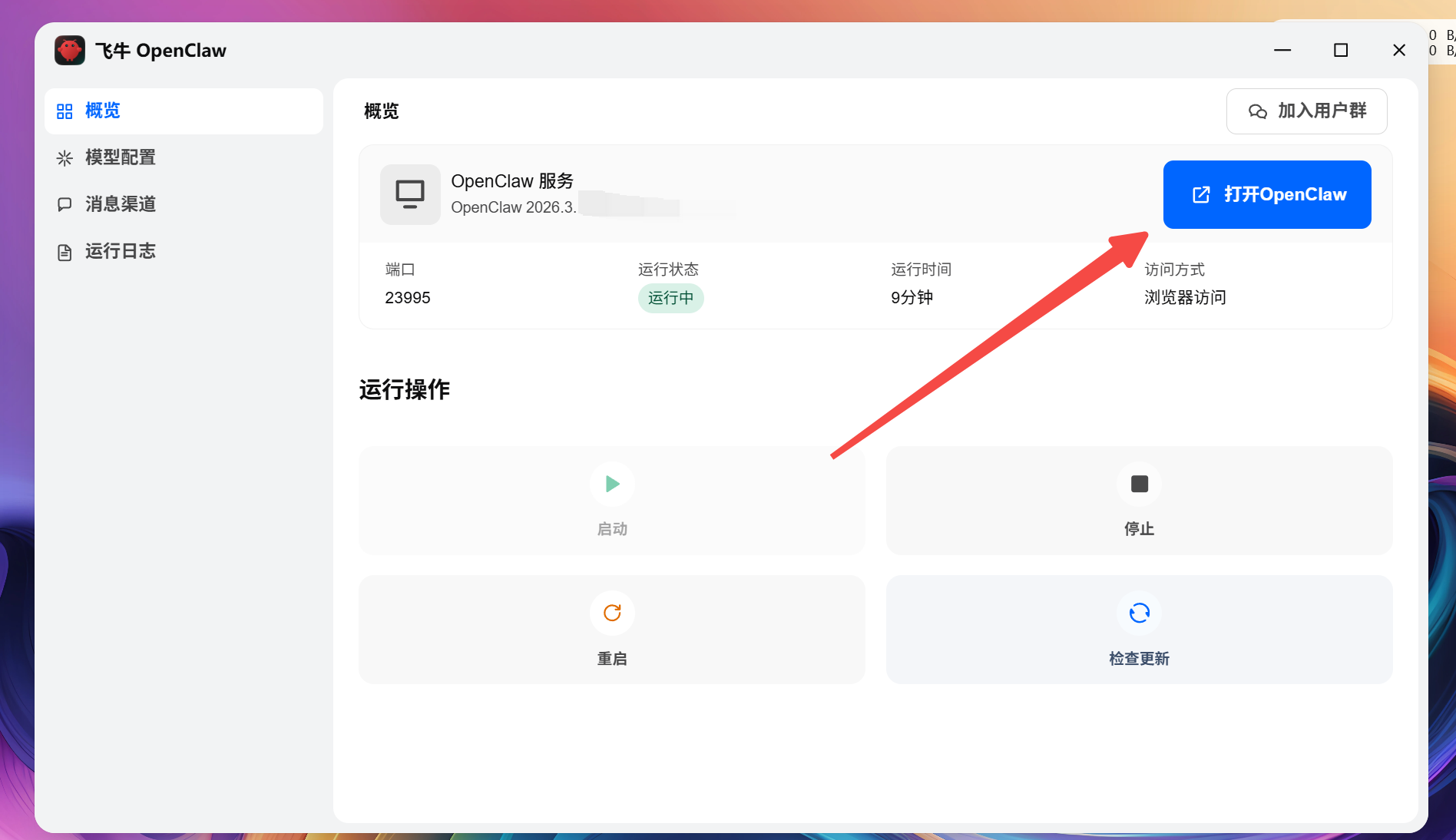Click the OpenClaw 服务 title text

pyautogui.click(x=512, y=181)
